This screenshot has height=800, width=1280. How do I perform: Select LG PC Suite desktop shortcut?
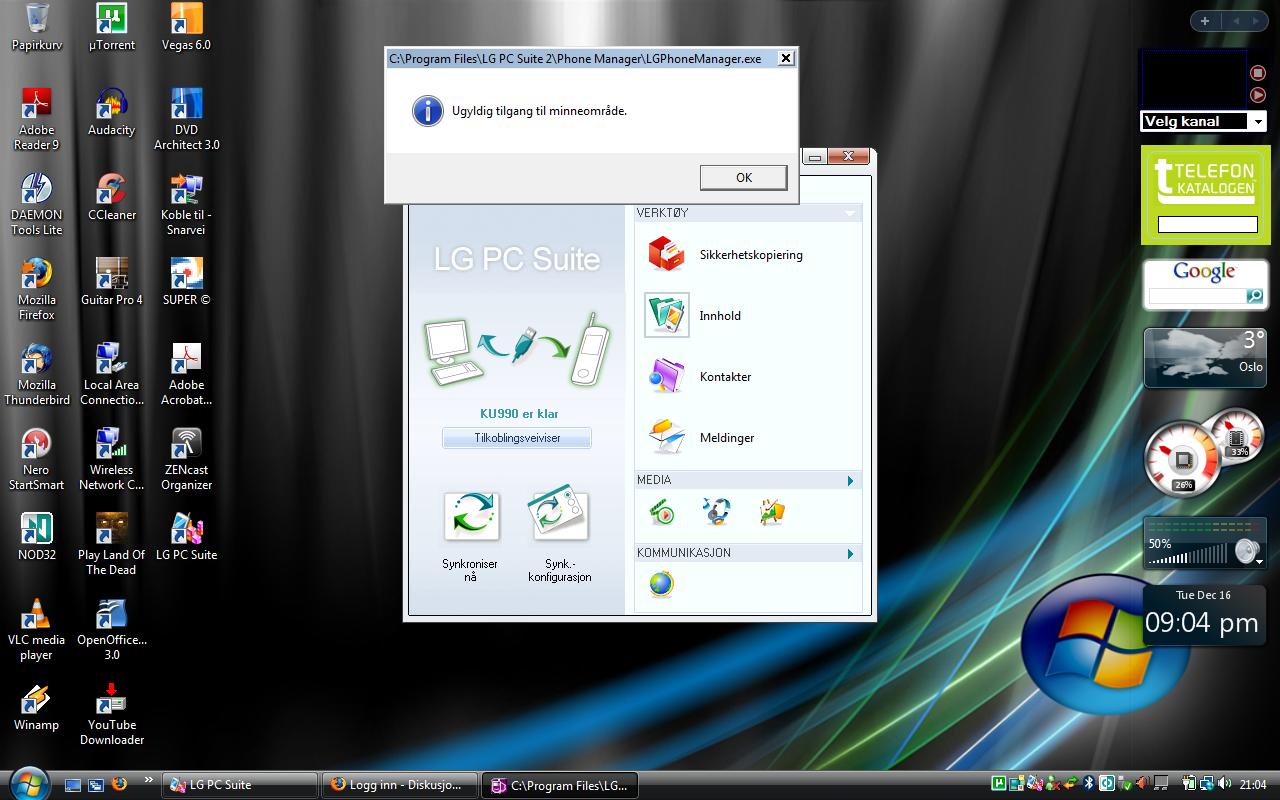point(186,537)
